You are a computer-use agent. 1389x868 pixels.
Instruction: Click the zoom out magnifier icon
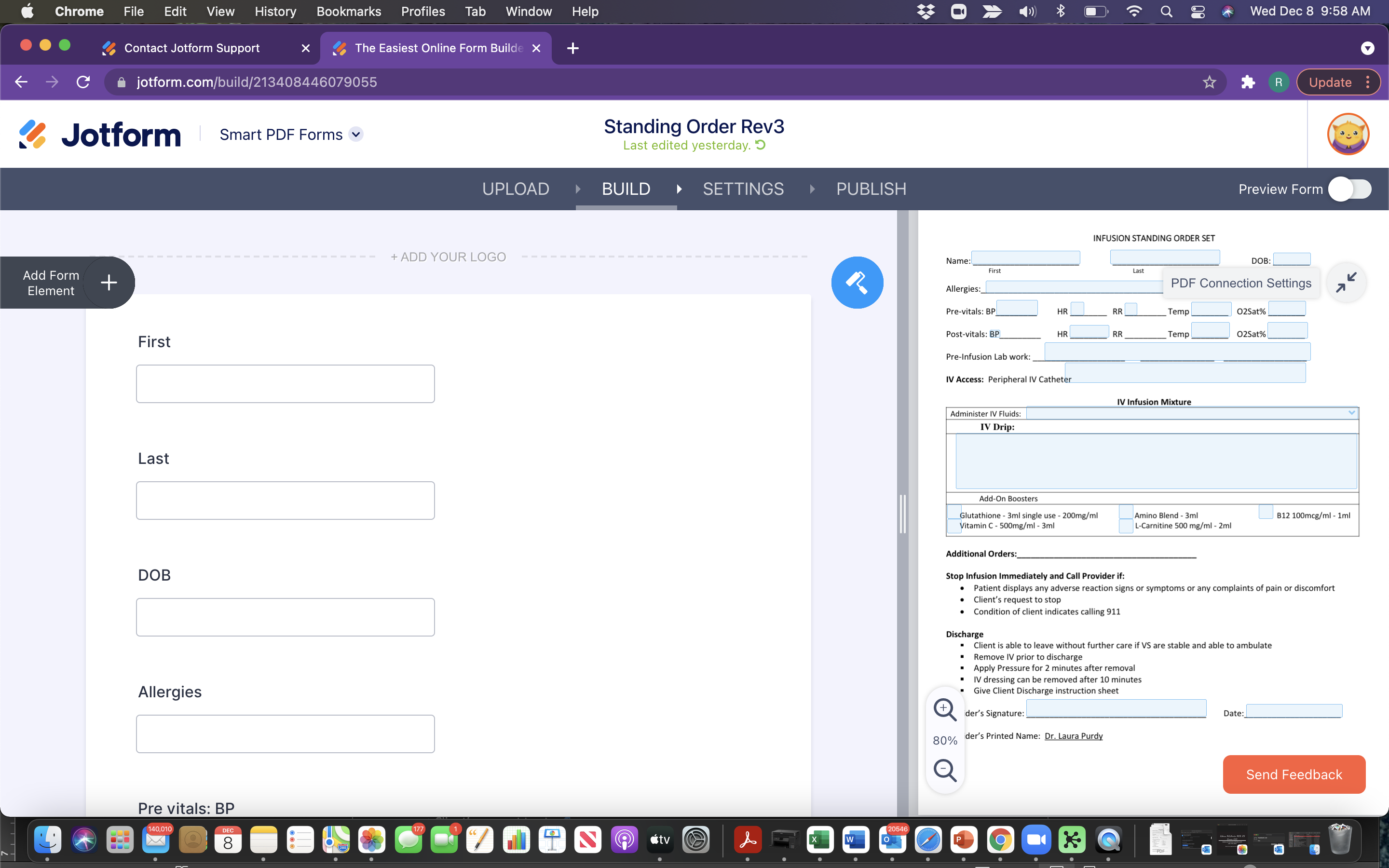[x=943, y=770]
